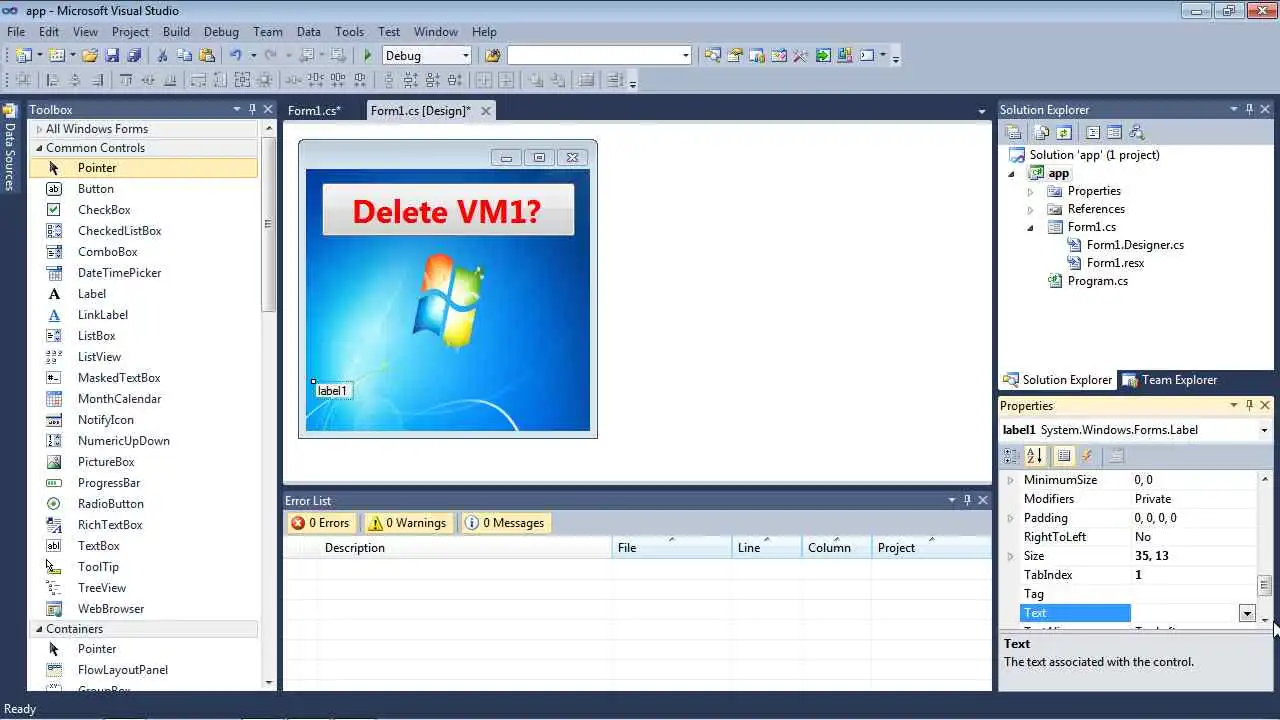This screenshot has height=720, width=1280.
Task: Expand the References node in Solution Explorer
Action: pos(1030,209)
